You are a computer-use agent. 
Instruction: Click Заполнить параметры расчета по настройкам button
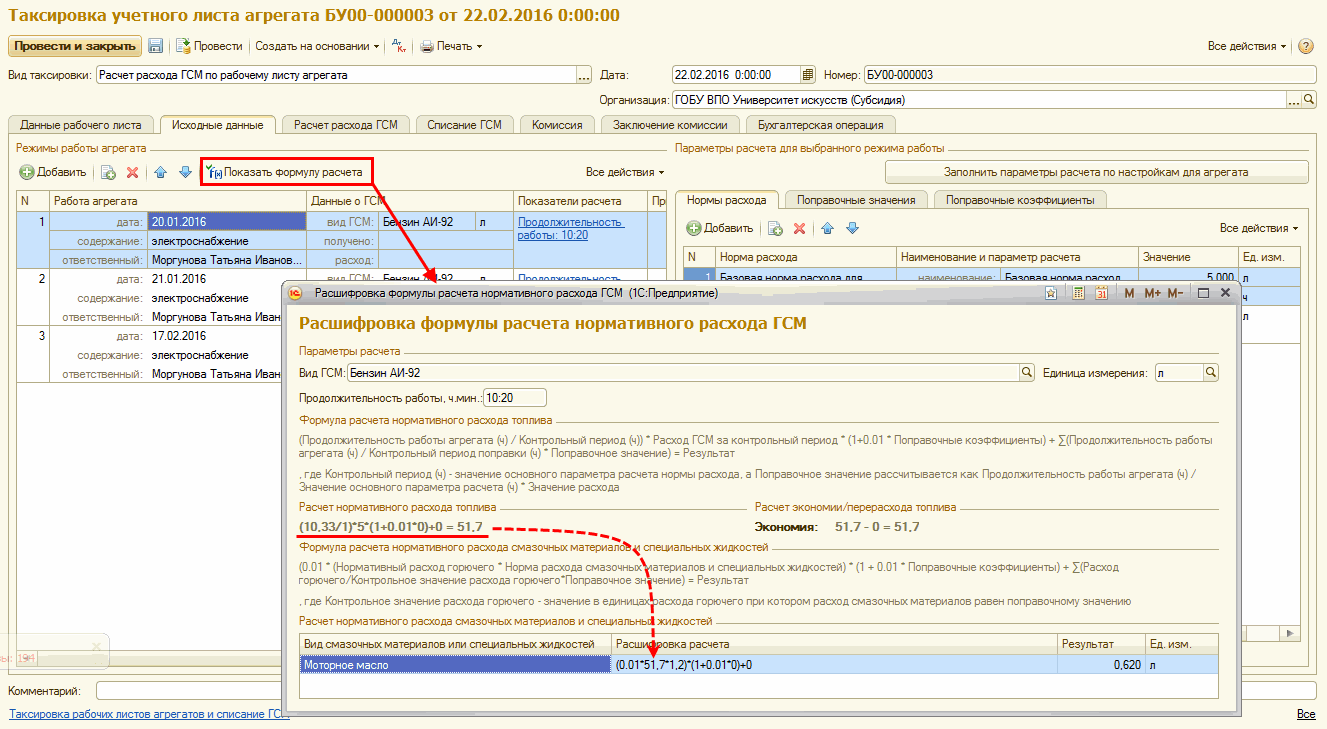pyautogui.click(x=1096, y=172)
